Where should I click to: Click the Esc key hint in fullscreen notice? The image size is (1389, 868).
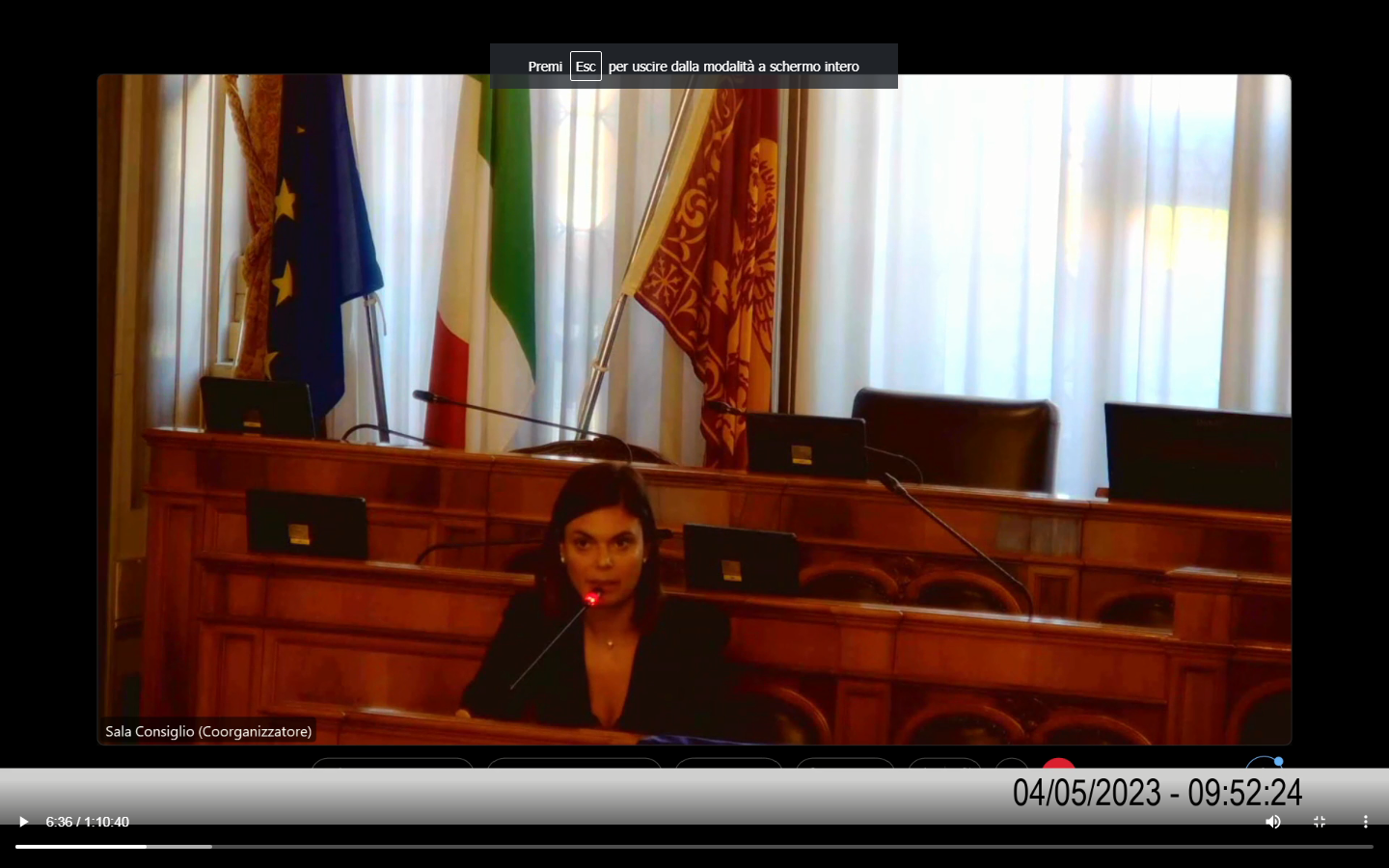(x=586, y=66)
